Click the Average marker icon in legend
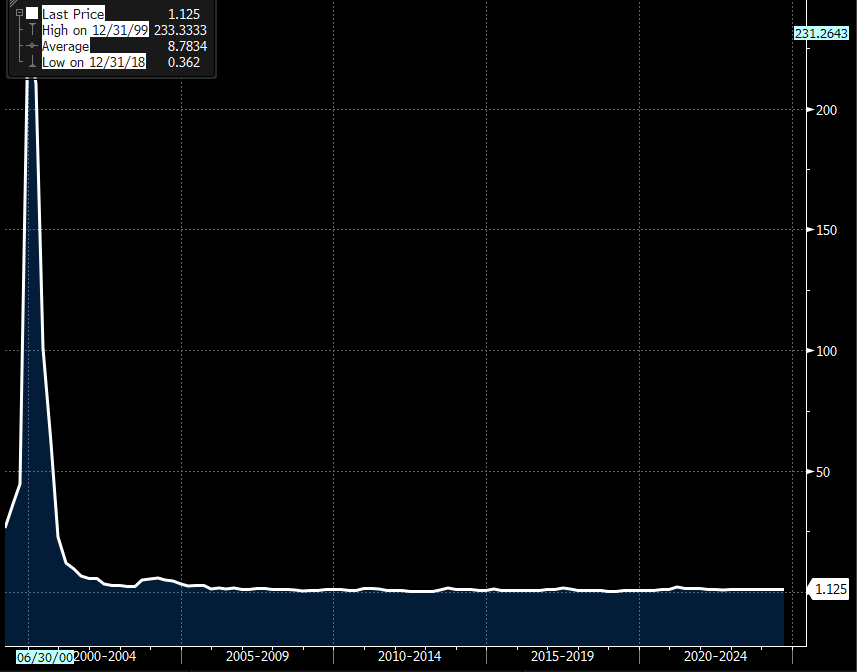The width and height of the screenshot is (857, 672). [32, 46]
